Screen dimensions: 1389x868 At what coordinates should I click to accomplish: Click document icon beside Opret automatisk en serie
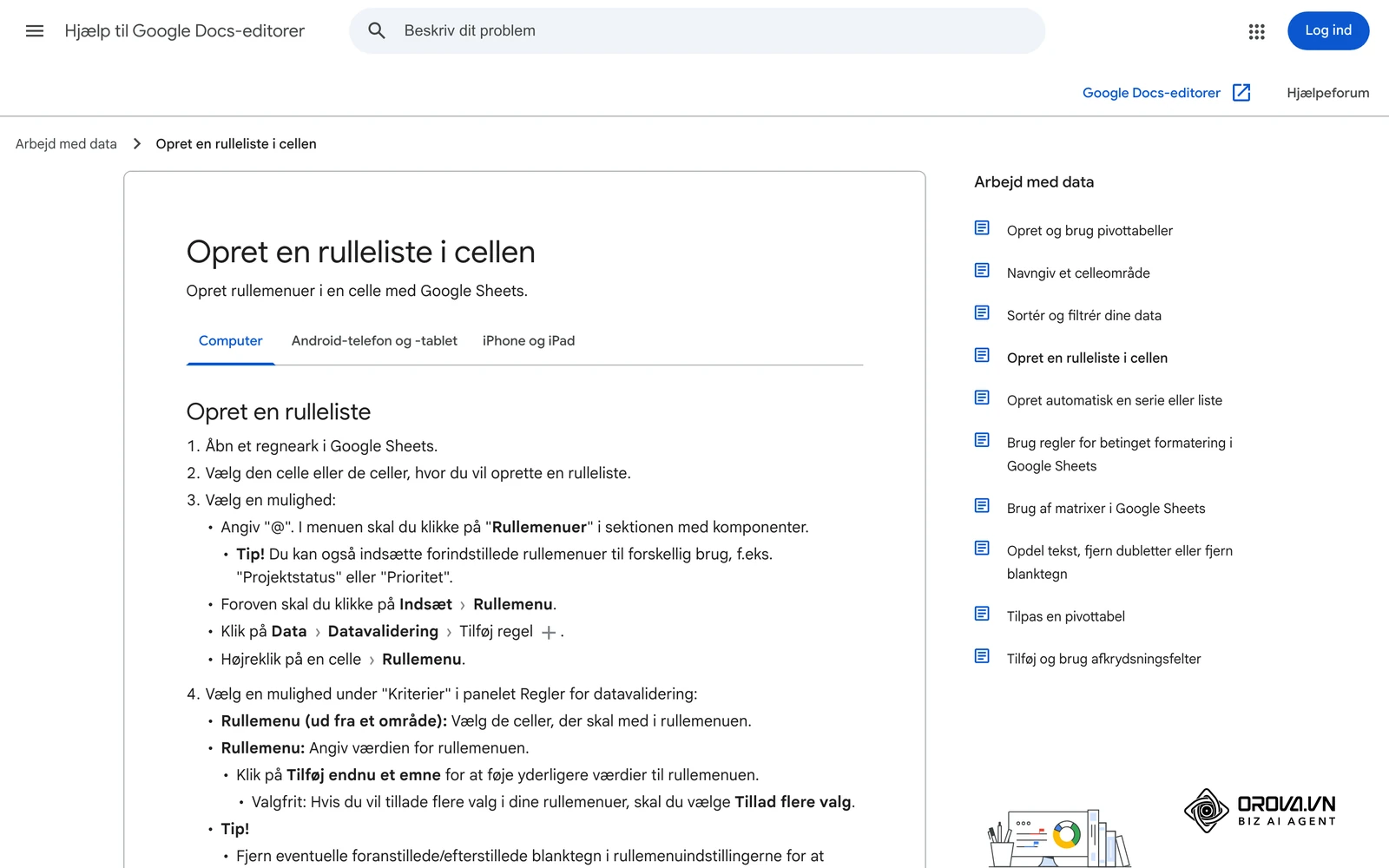tap(982, 398)
